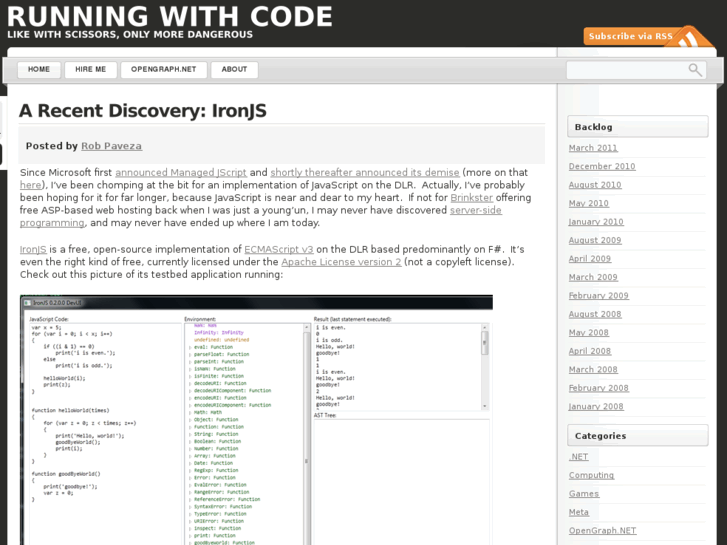The height and width of the screenshot is (545, 727).
Task: Subscribe via RSS button
Action: [631, 36]
